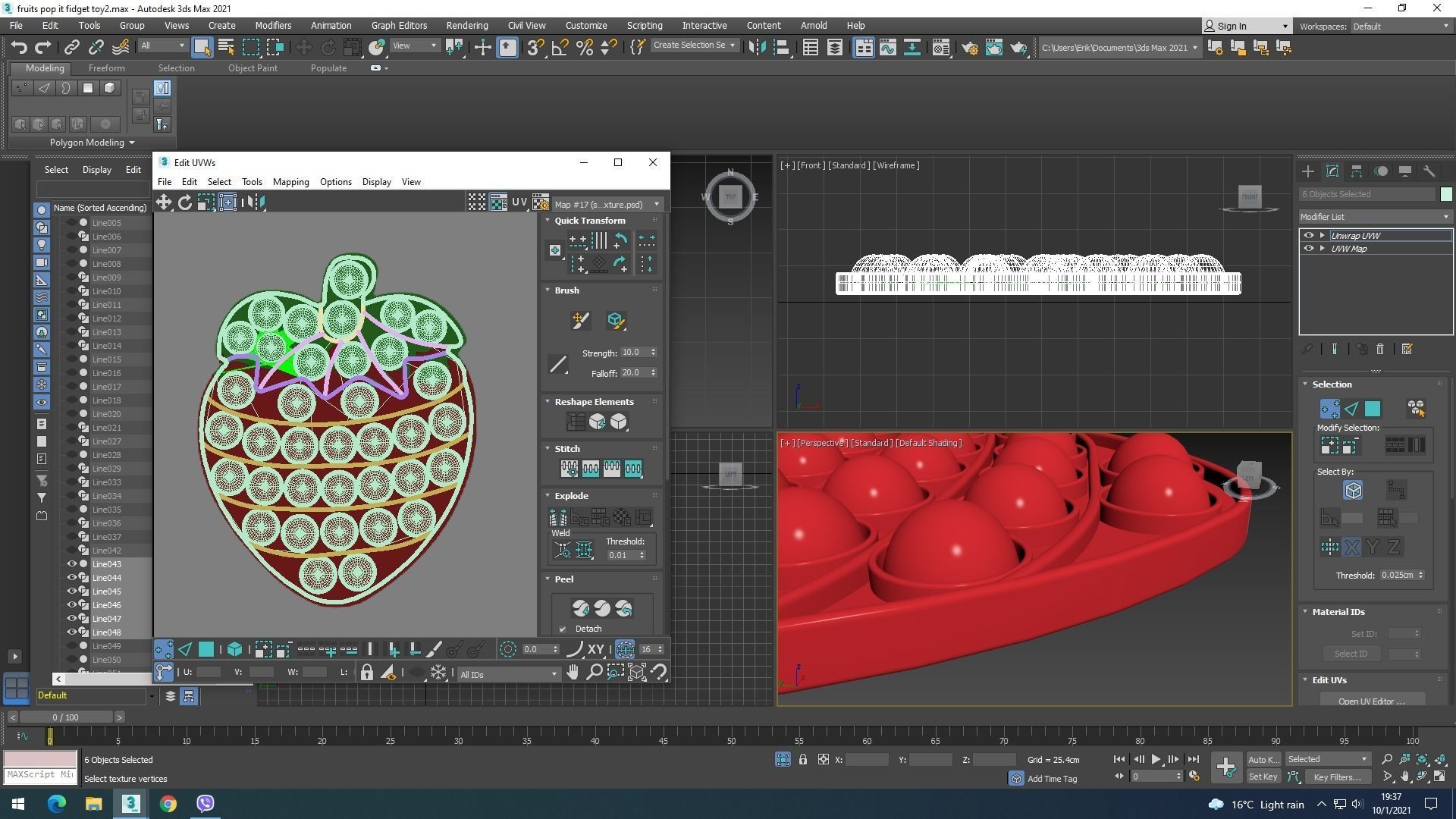Click the object color swatch beside name field
Image resolution: width=1456 pixels, height=819 pixels.
[1446, 194]
